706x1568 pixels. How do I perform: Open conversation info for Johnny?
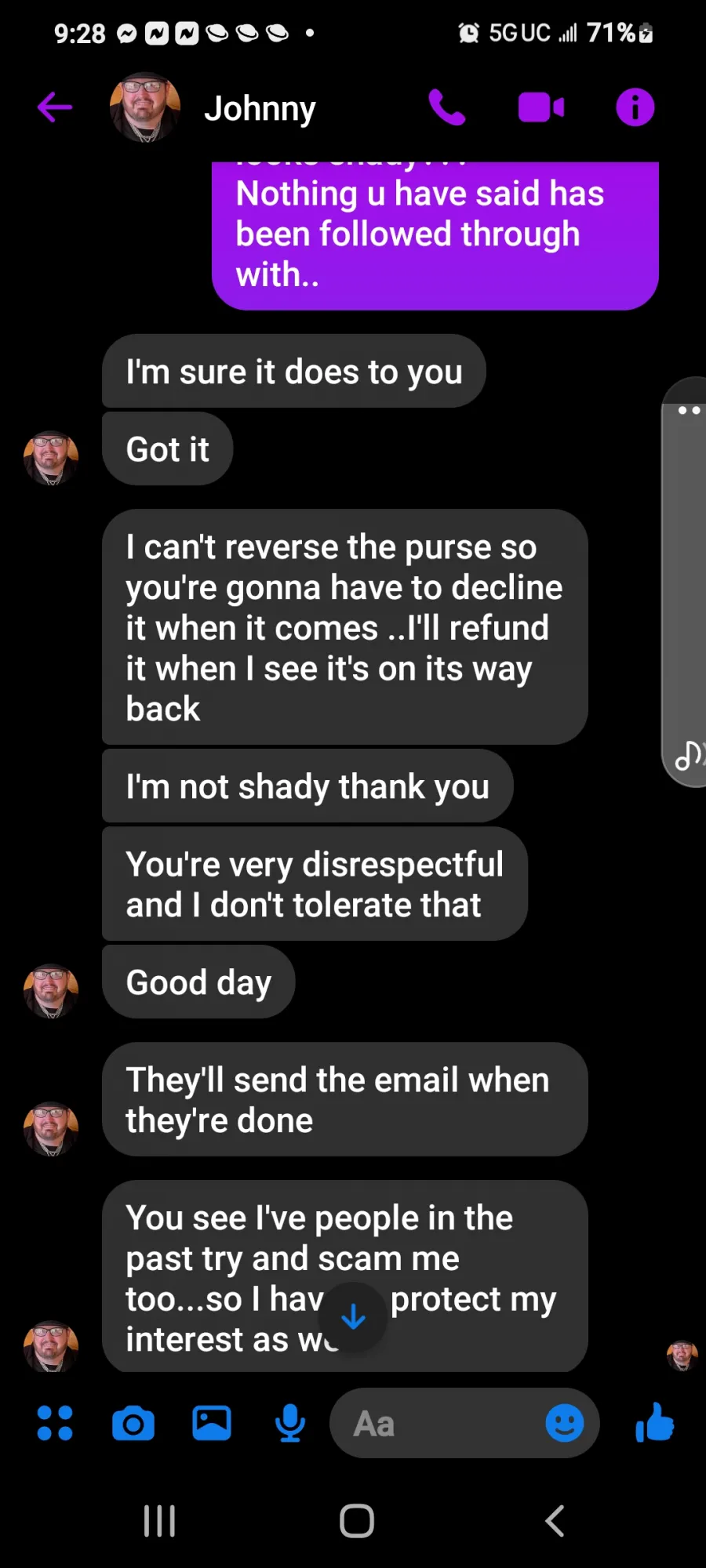tap(635, 107)
